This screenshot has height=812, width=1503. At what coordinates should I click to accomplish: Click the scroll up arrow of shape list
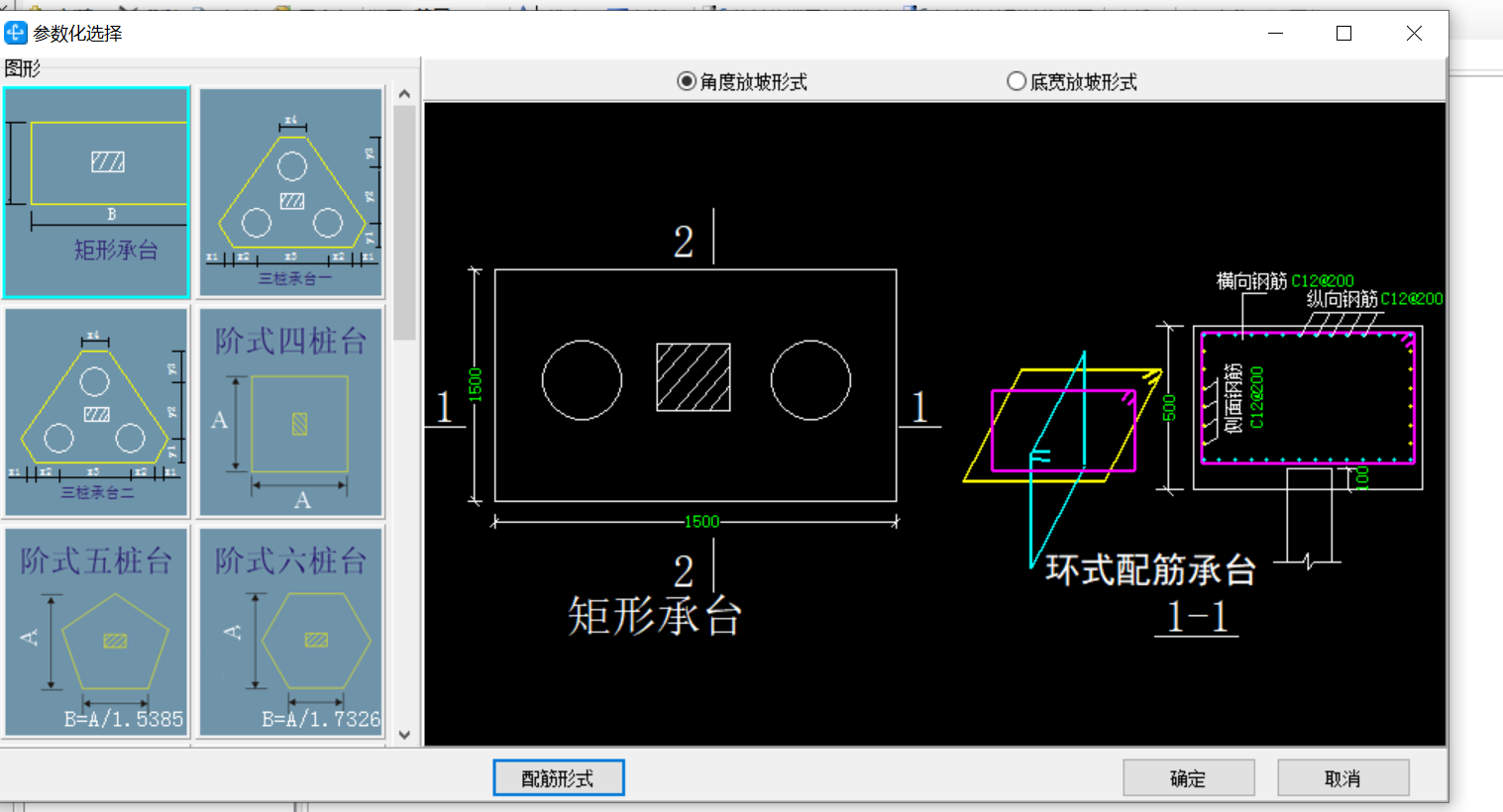point(404,94)
